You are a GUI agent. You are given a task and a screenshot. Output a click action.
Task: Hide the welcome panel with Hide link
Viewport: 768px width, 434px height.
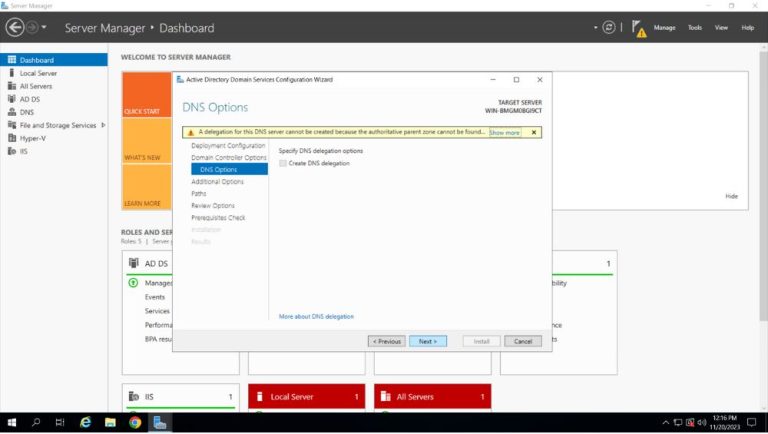731,196
